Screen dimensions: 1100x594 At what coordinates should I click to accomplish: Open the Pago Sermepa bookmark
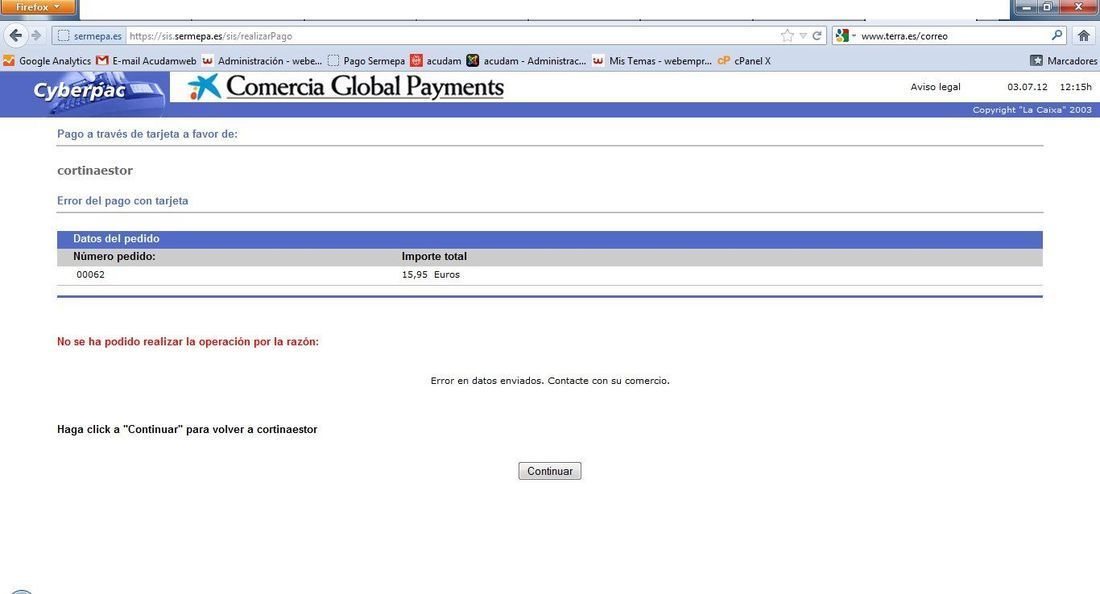(x=366, y=61)
